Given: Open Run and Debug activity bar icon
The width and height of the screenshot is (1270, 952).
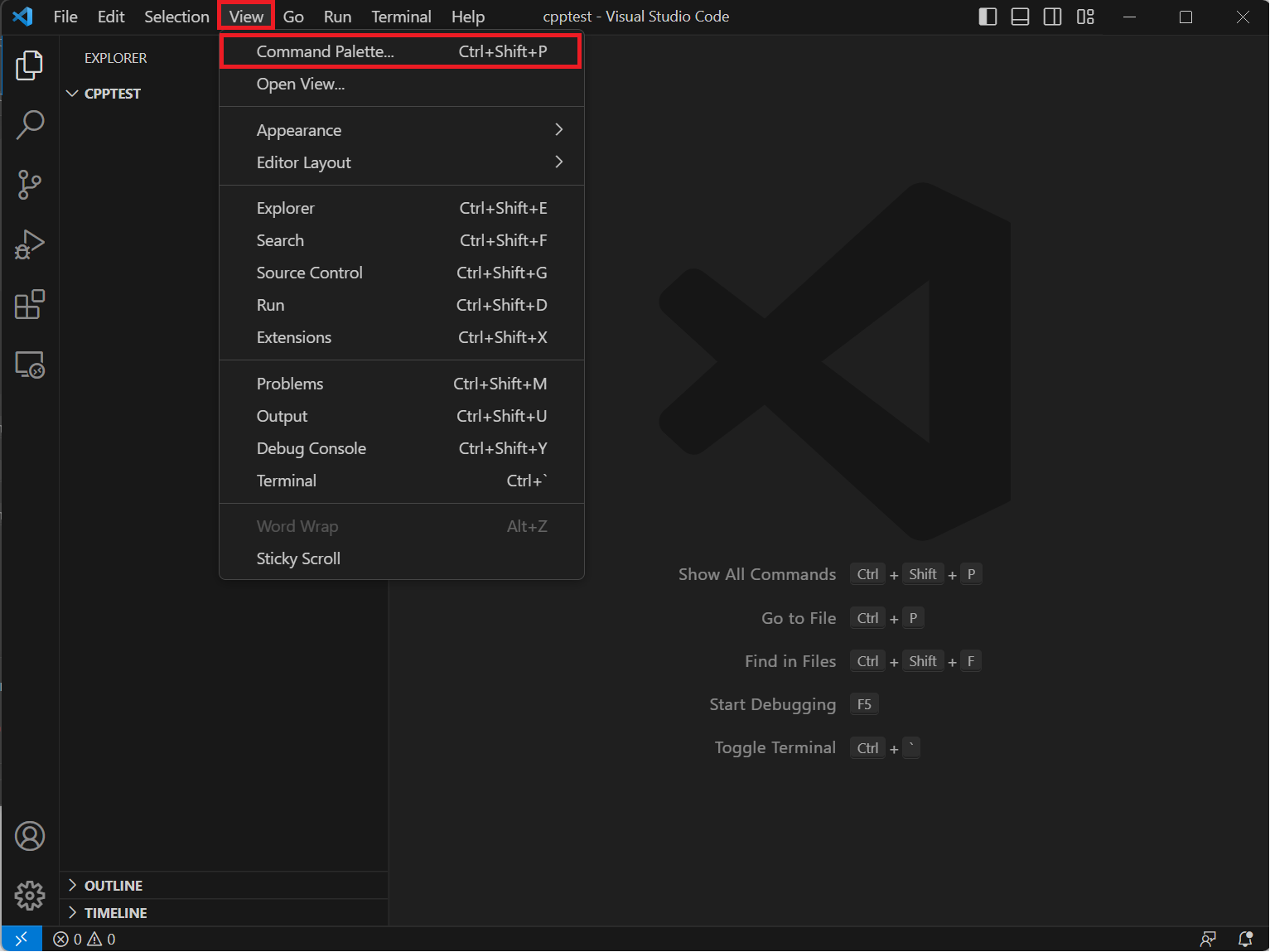Looking at the screenshot, I should [30, 245].
